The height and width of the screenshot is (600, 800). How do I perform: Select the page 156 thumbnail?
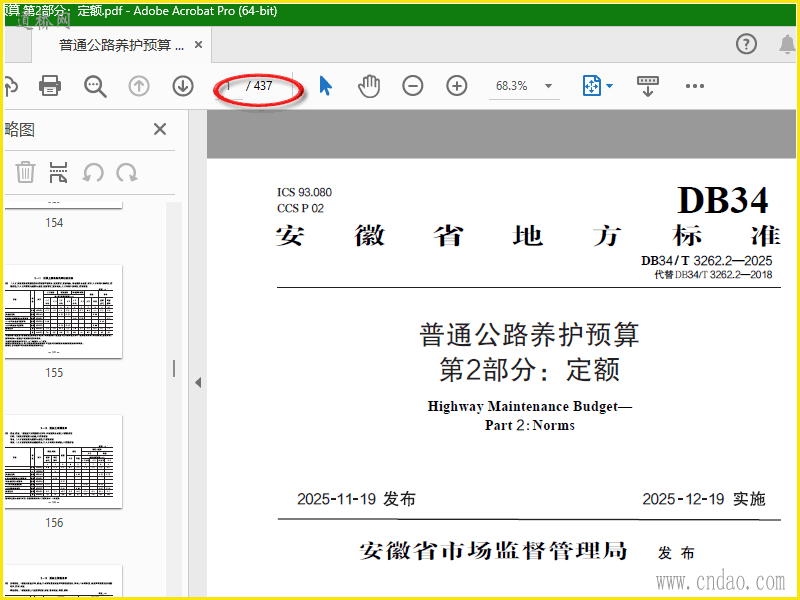pos(63,461)
